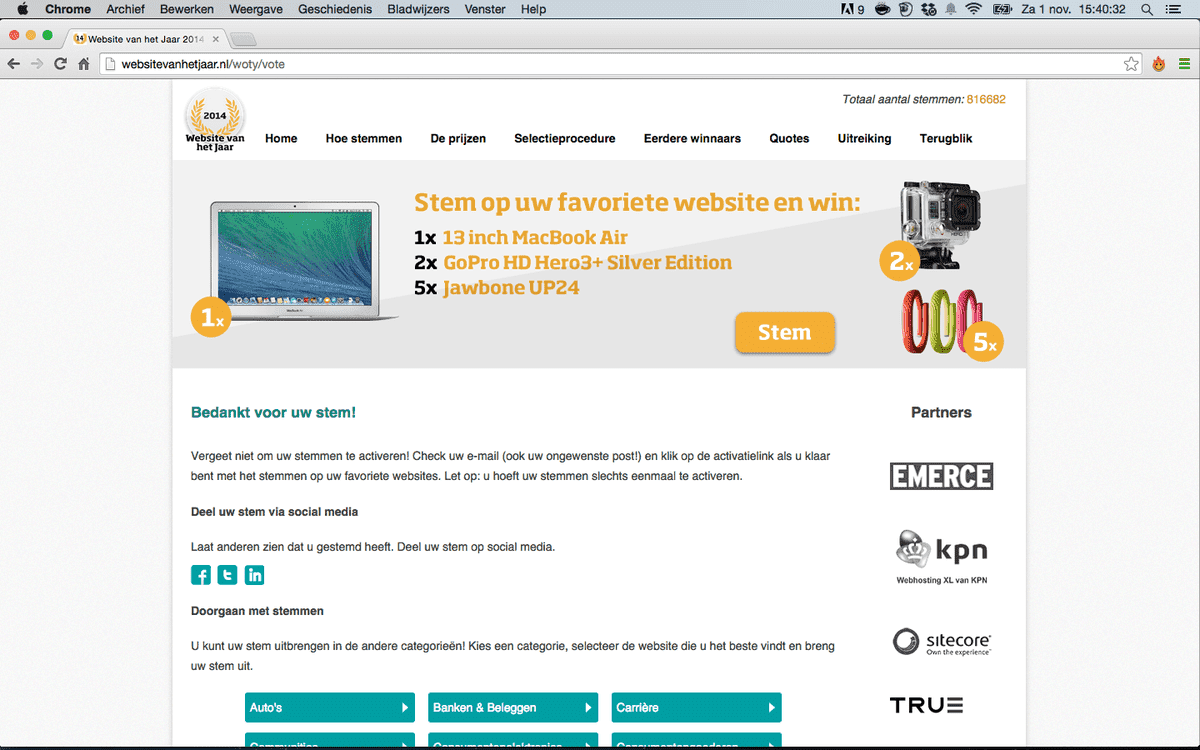Reload the page in Chrome

click(61, 64)
